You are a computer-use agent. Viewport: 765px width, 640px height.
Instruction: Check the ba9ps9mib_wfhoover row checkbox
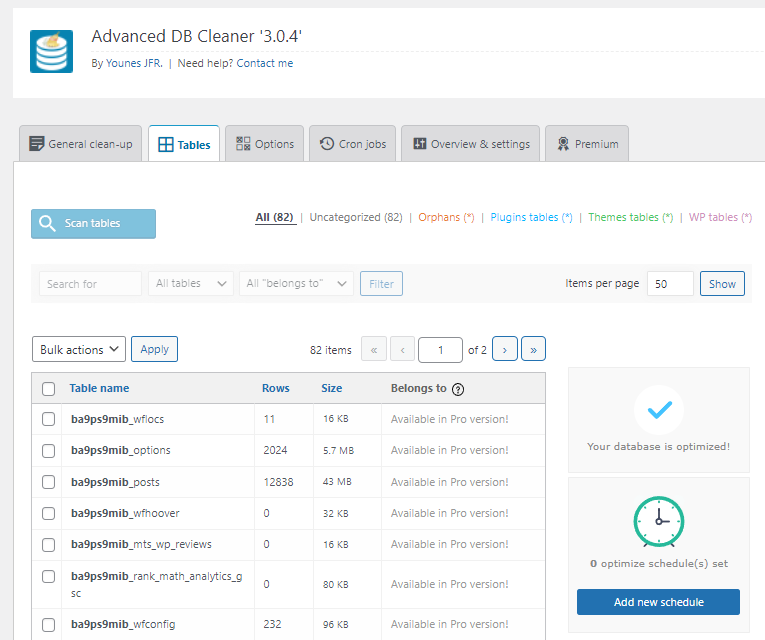click(48, 513)
